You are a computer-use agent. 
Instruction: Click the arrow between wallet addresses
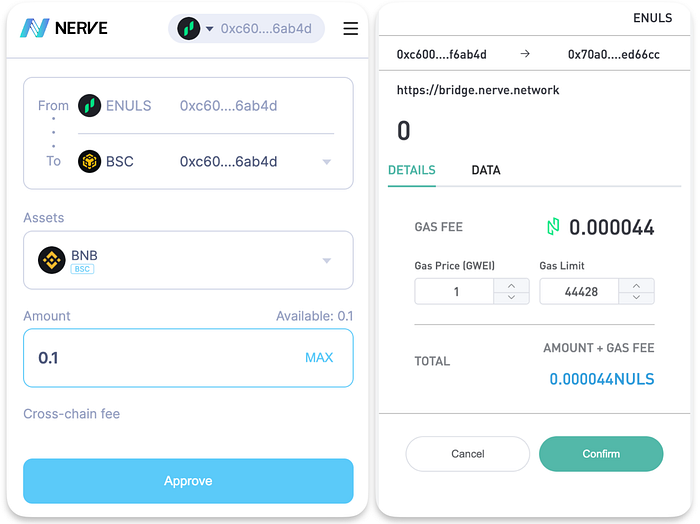[x=525, y=54]
